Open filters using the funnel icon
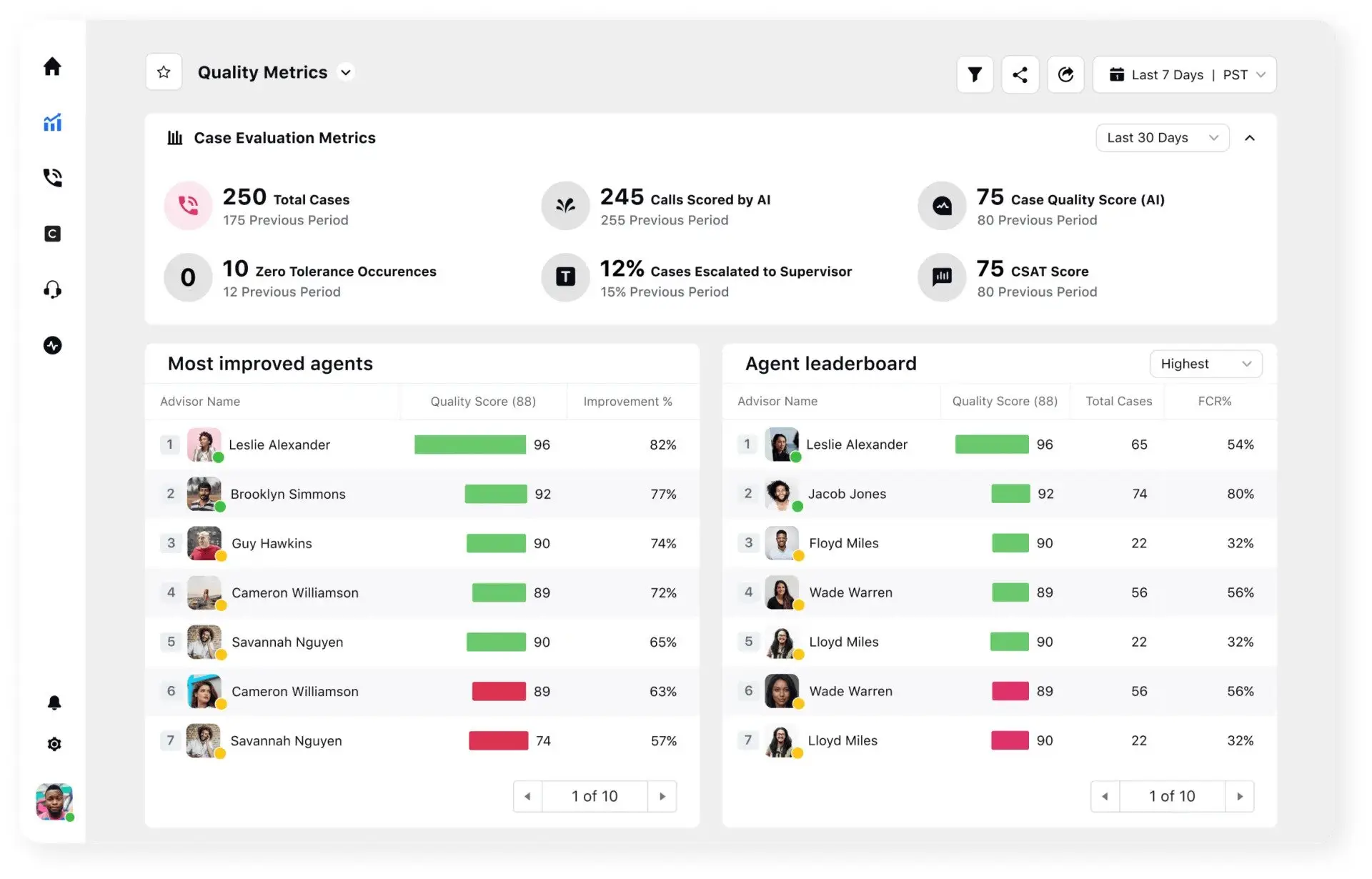Image resolution: width=1372 pixels, height=879 pixels. (x=975, y=74)
